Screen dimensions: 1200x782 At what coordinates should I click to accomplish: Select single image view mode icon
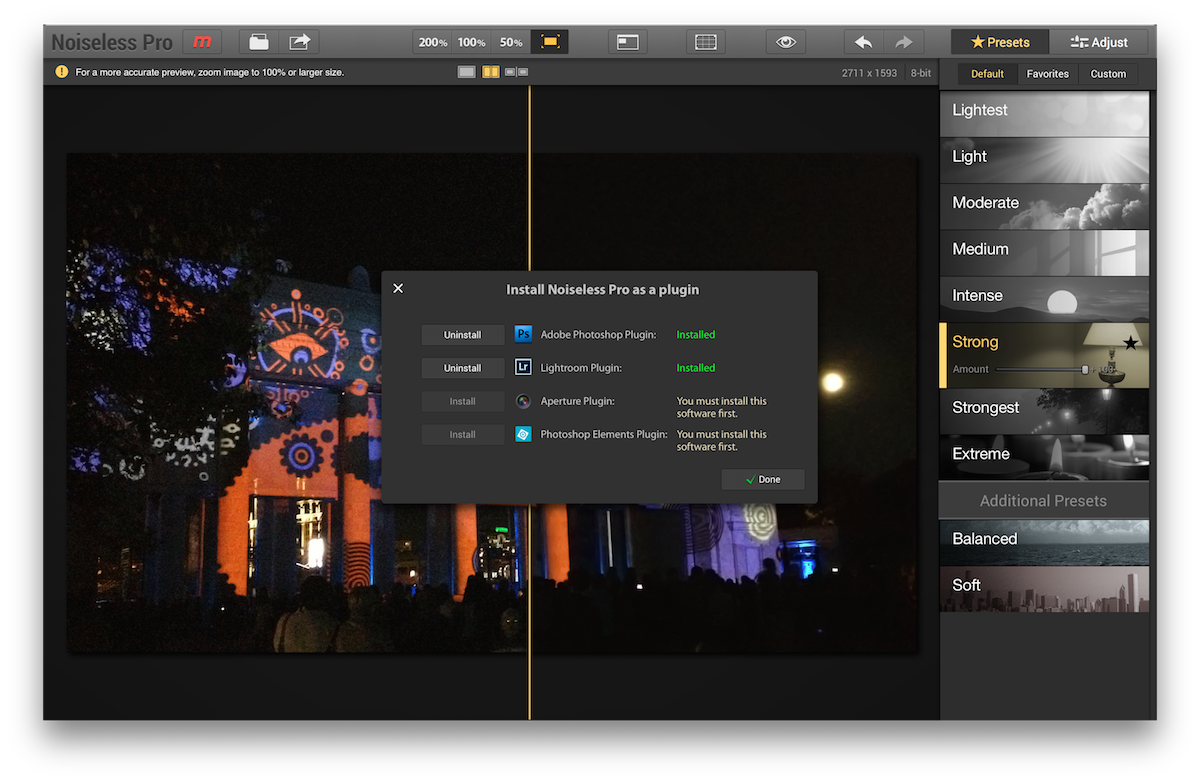tap(467, 72)
